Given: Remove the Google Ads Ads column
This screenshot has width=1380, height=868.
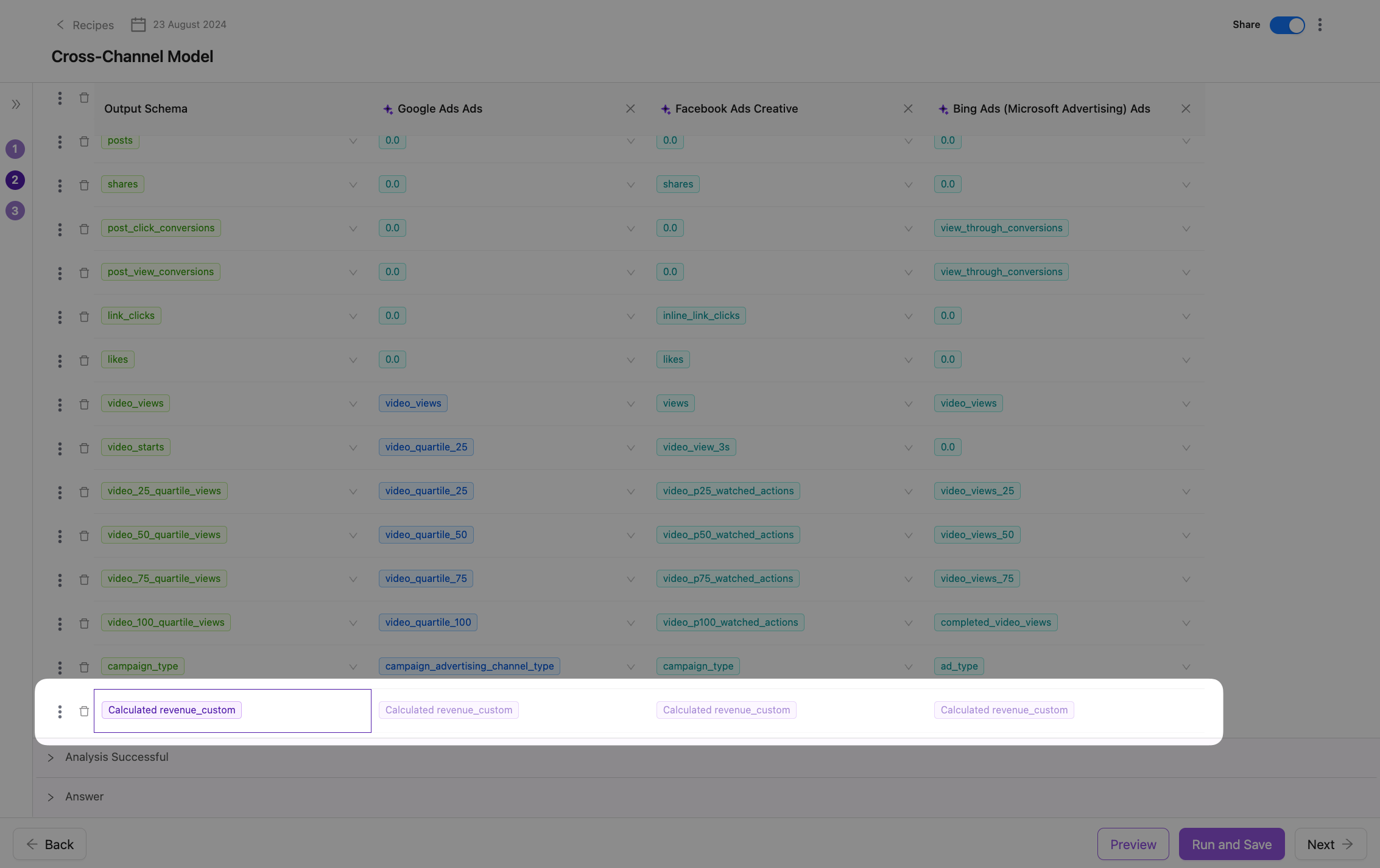Looking at the screenshot, I should (630, 109).
